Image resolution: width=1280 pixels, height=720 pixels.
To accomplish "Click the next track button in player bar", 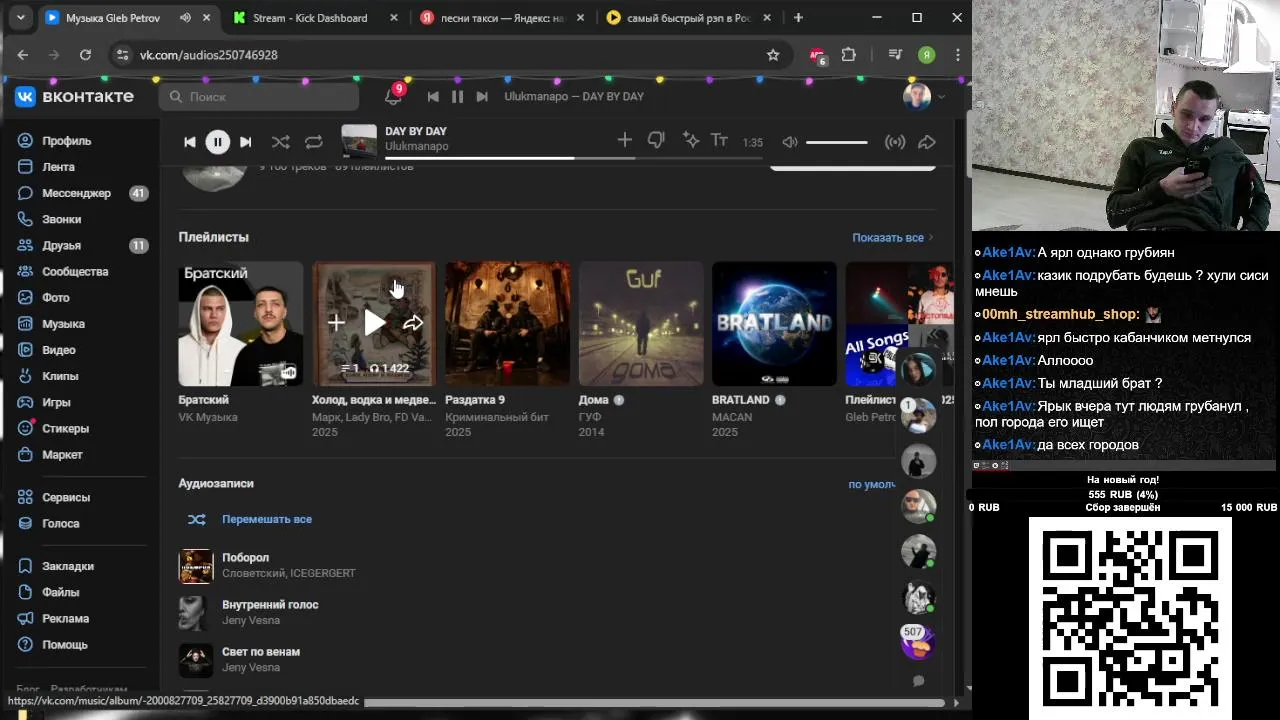I will tap(246, 142).
